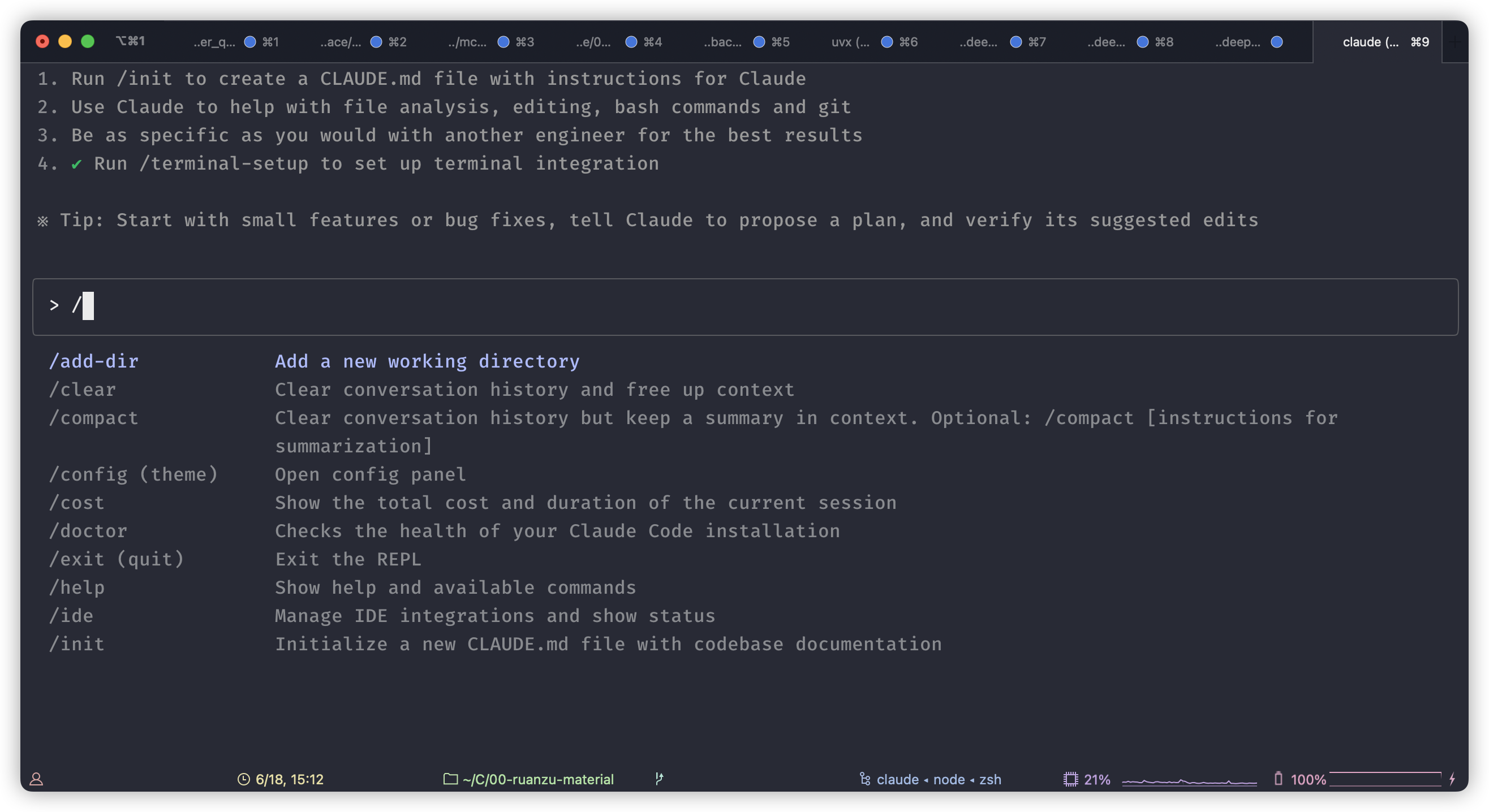Pick the /doctor command entry
1489x812 pixels.
point(88,530)
